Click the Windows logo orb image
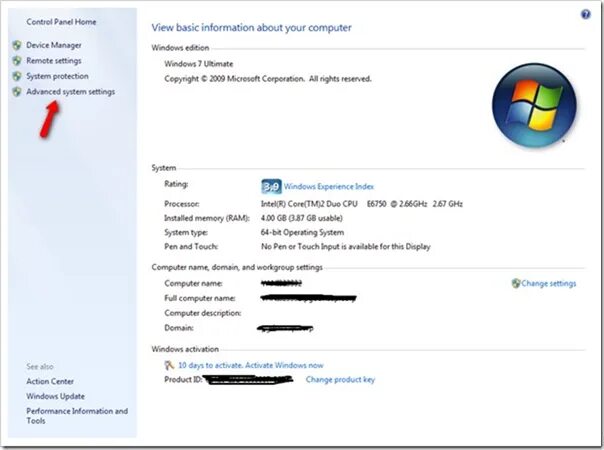Image resolution: width=604 pixels, height=450 pixels. coord(534,105)
